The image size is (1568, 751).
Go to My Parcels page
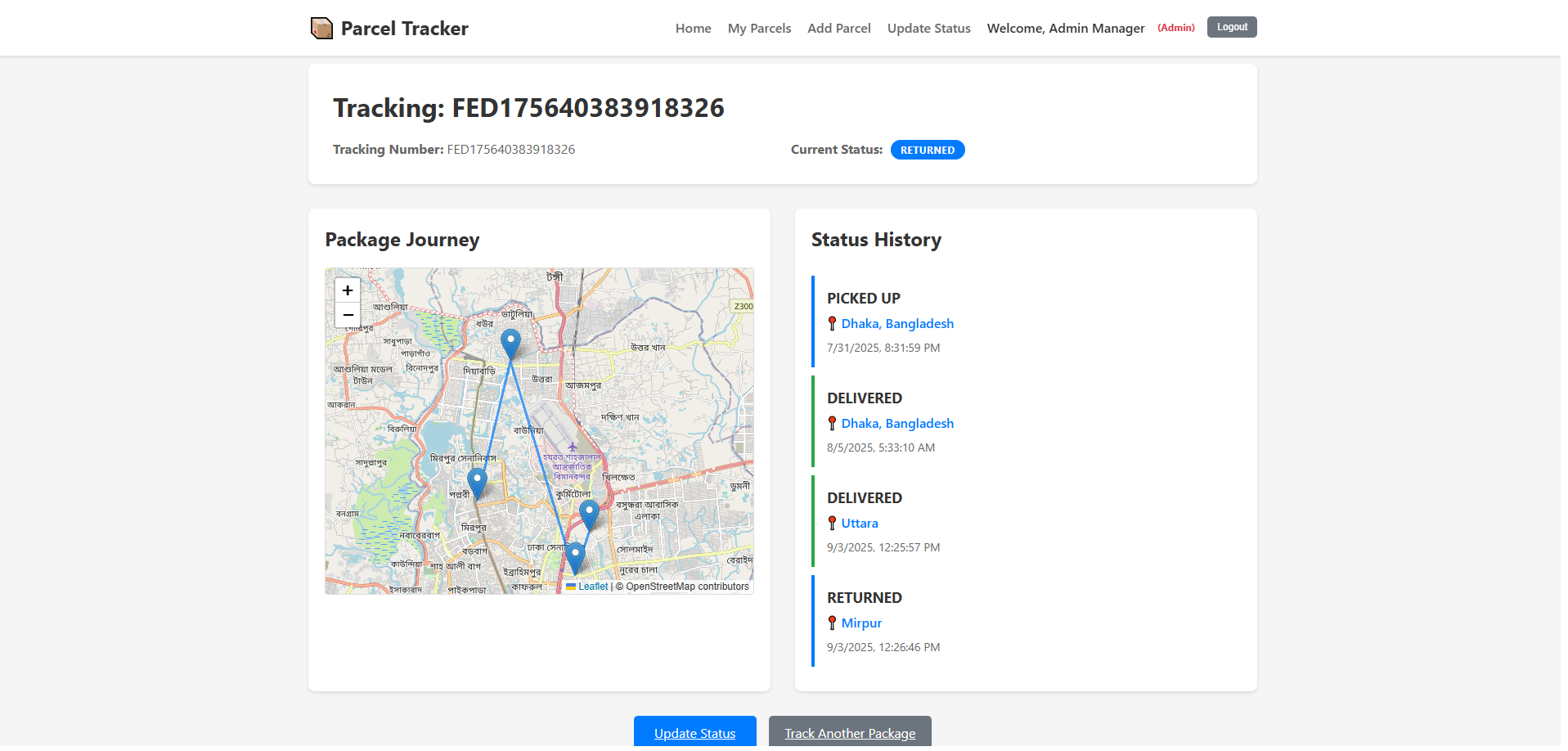pyautogui.click(x=760, y=29)
